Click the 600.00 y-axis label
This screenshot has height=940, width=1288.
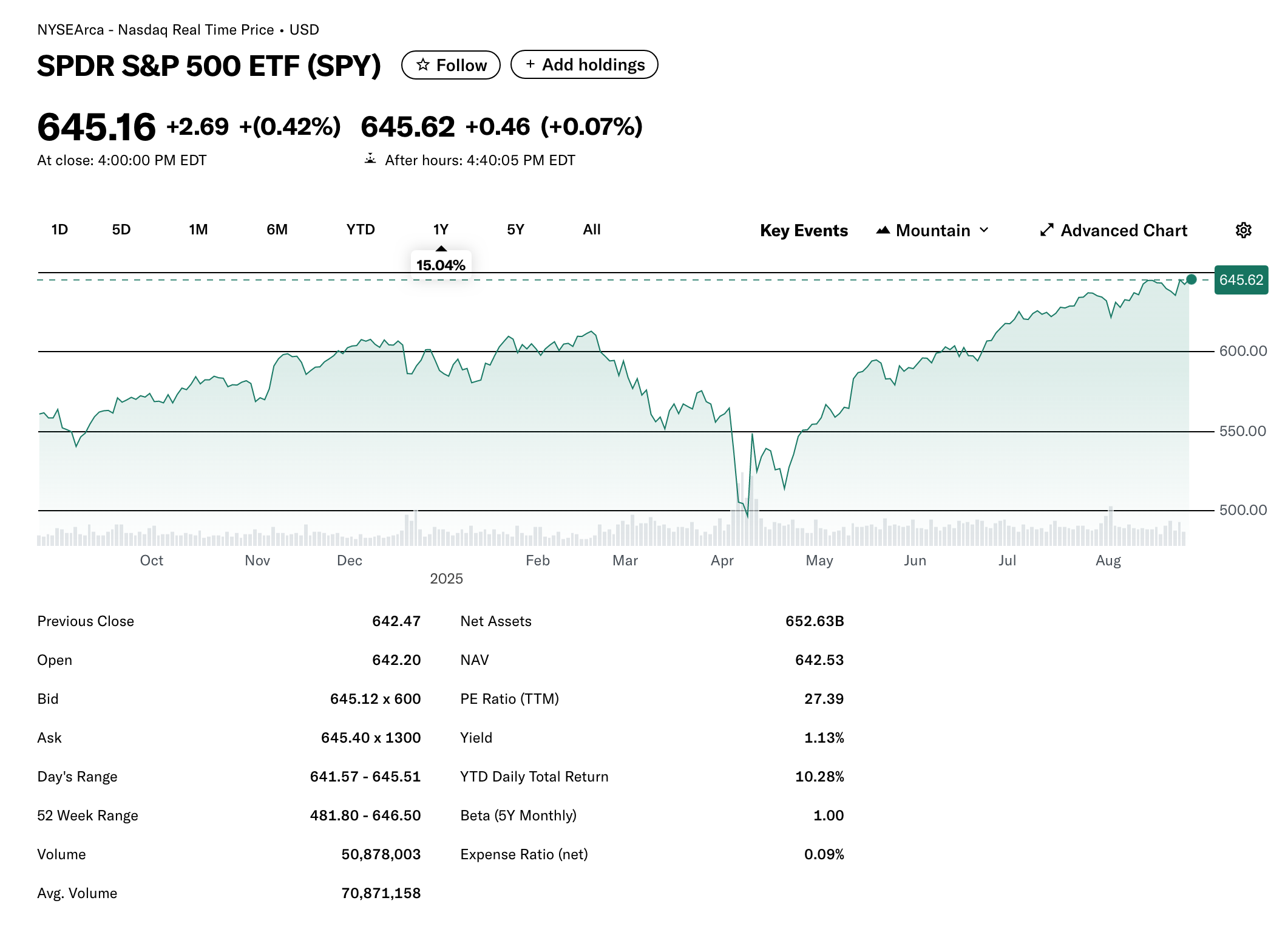point(1243,351)
